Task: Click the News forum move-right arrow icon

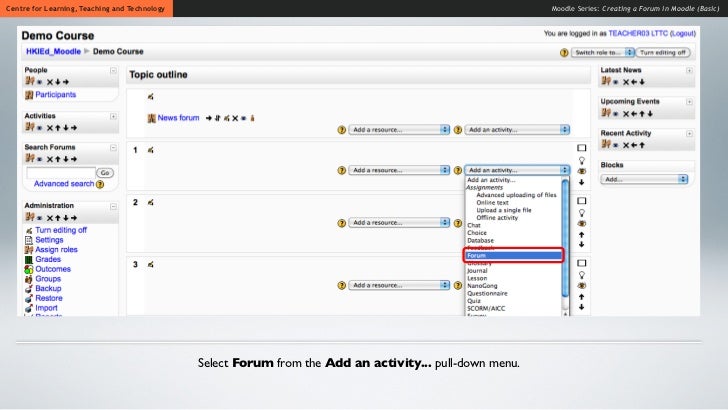Action: tap(208, 118)
